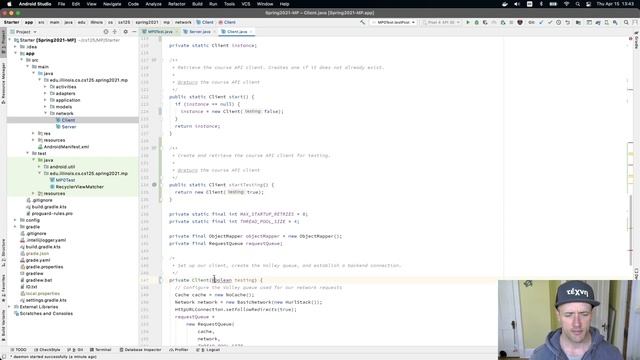Image resolution: width=640 pixels, height=360 pixels.
Task: Select MPOTest in project tree
Action: tap(65, 180)
